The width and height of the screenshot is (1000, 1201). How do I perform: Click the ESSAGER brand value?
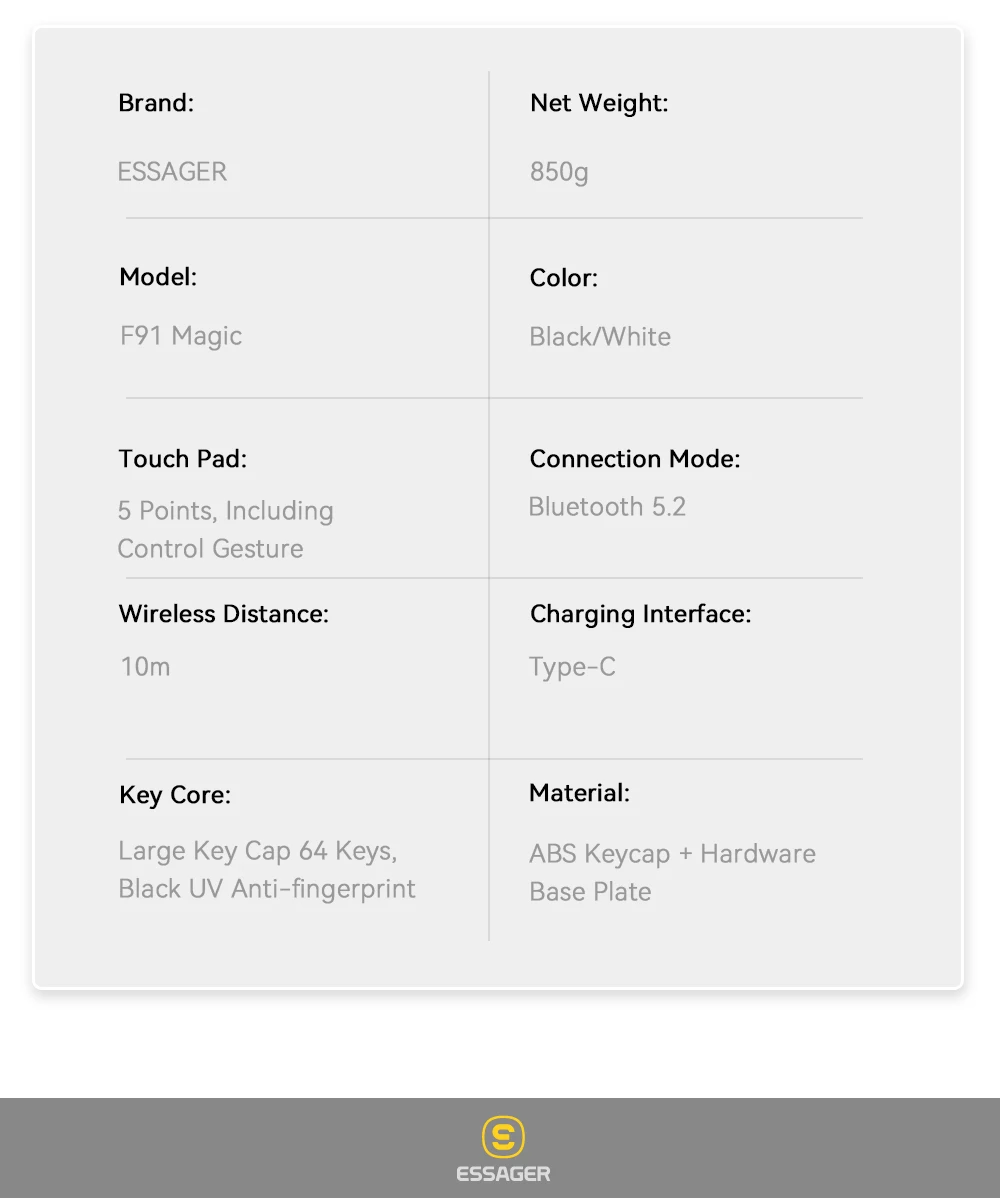tap(172, 172)
